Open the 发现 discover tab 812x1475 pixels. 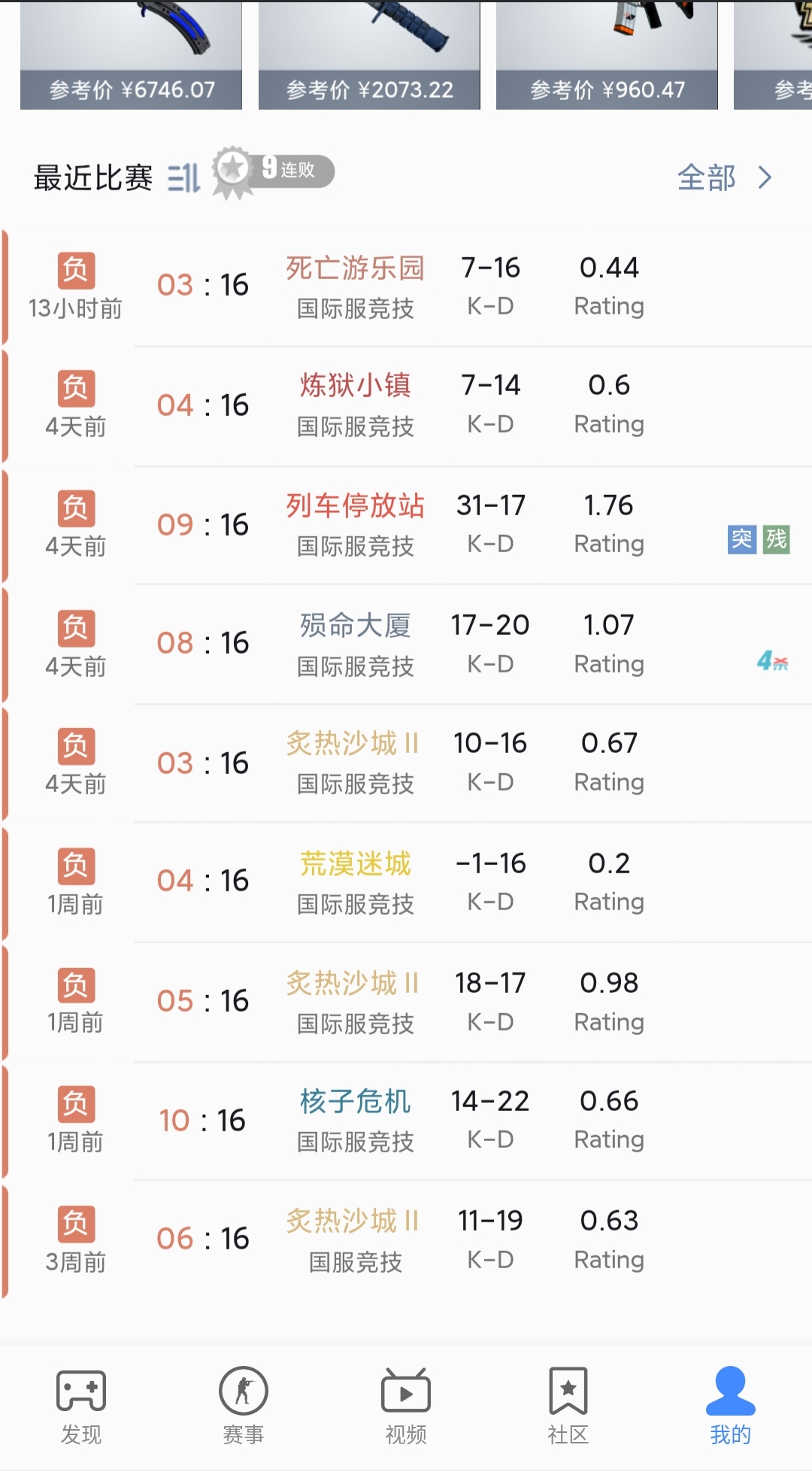(x=81, y=1404)
